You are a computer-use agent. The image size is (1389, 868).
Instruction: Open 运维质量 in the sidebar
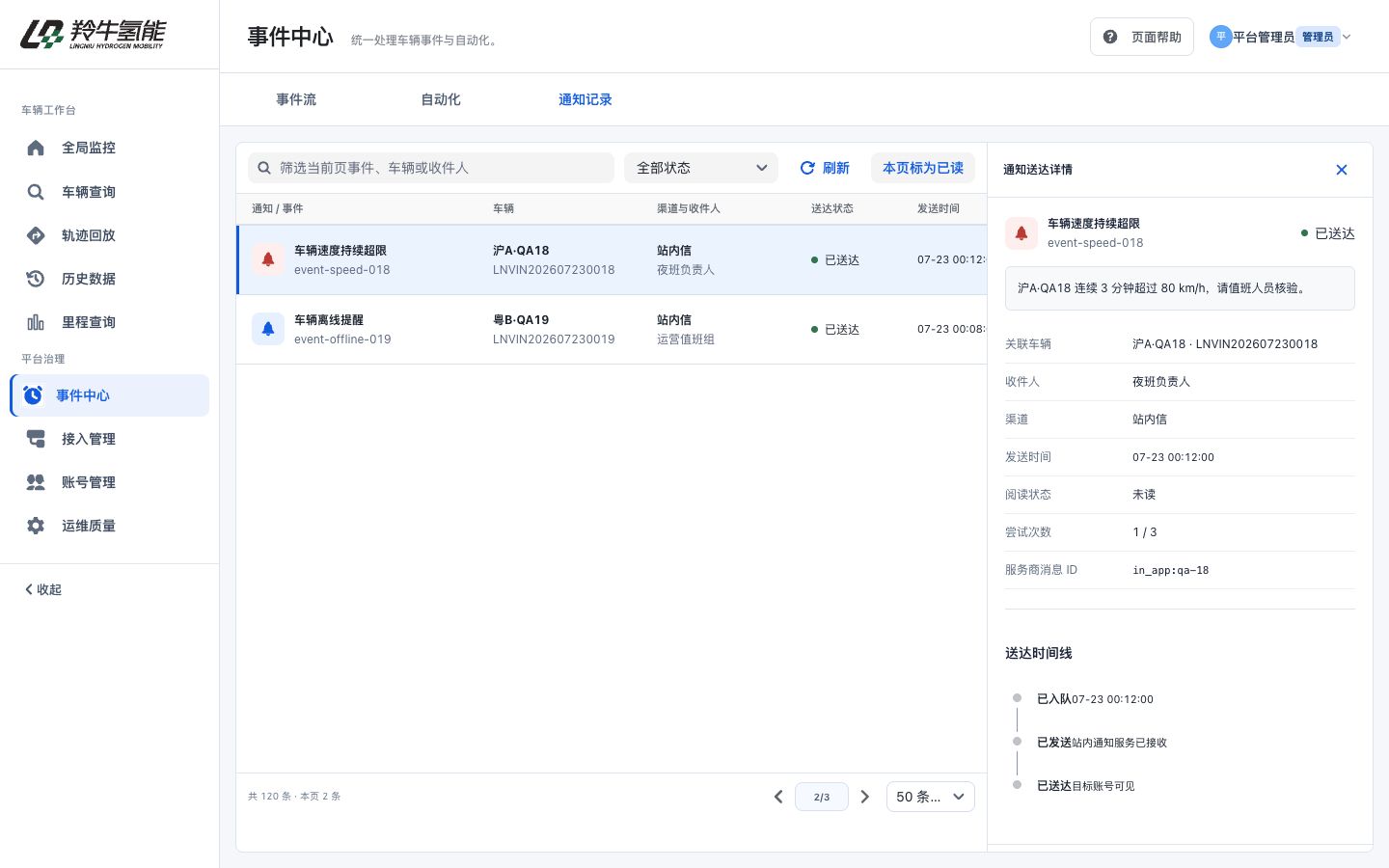click(x=110, y=526)
